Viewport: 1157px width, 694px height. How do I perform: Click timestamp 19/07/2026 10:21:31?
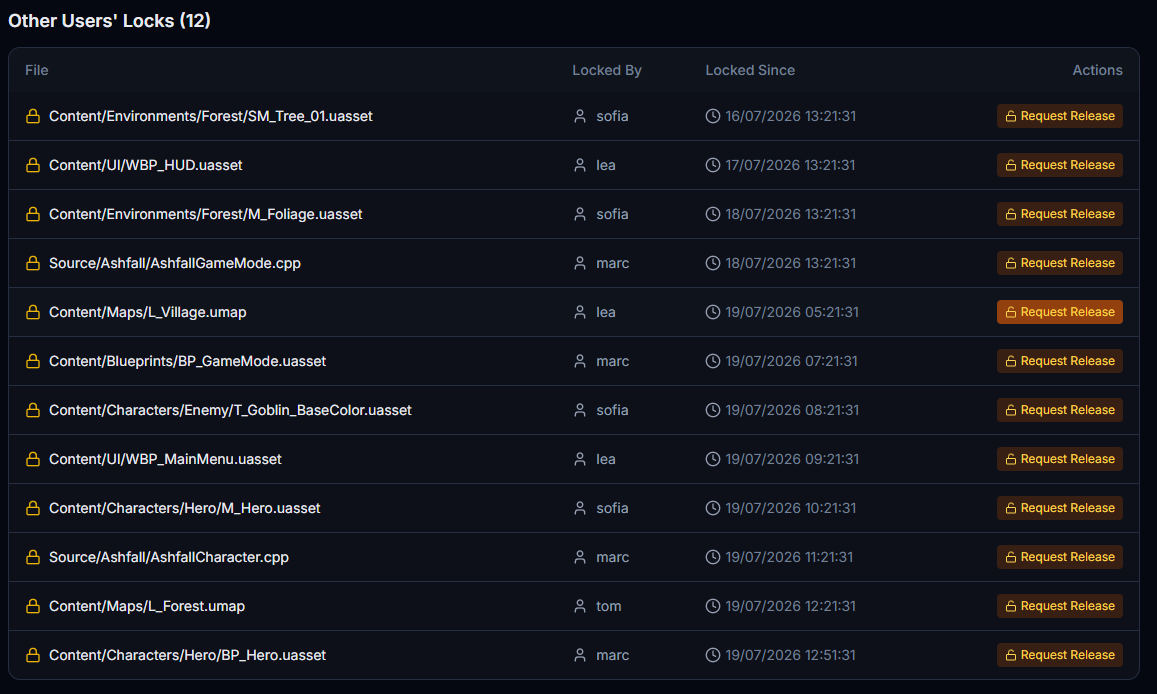tap(791, 508)
